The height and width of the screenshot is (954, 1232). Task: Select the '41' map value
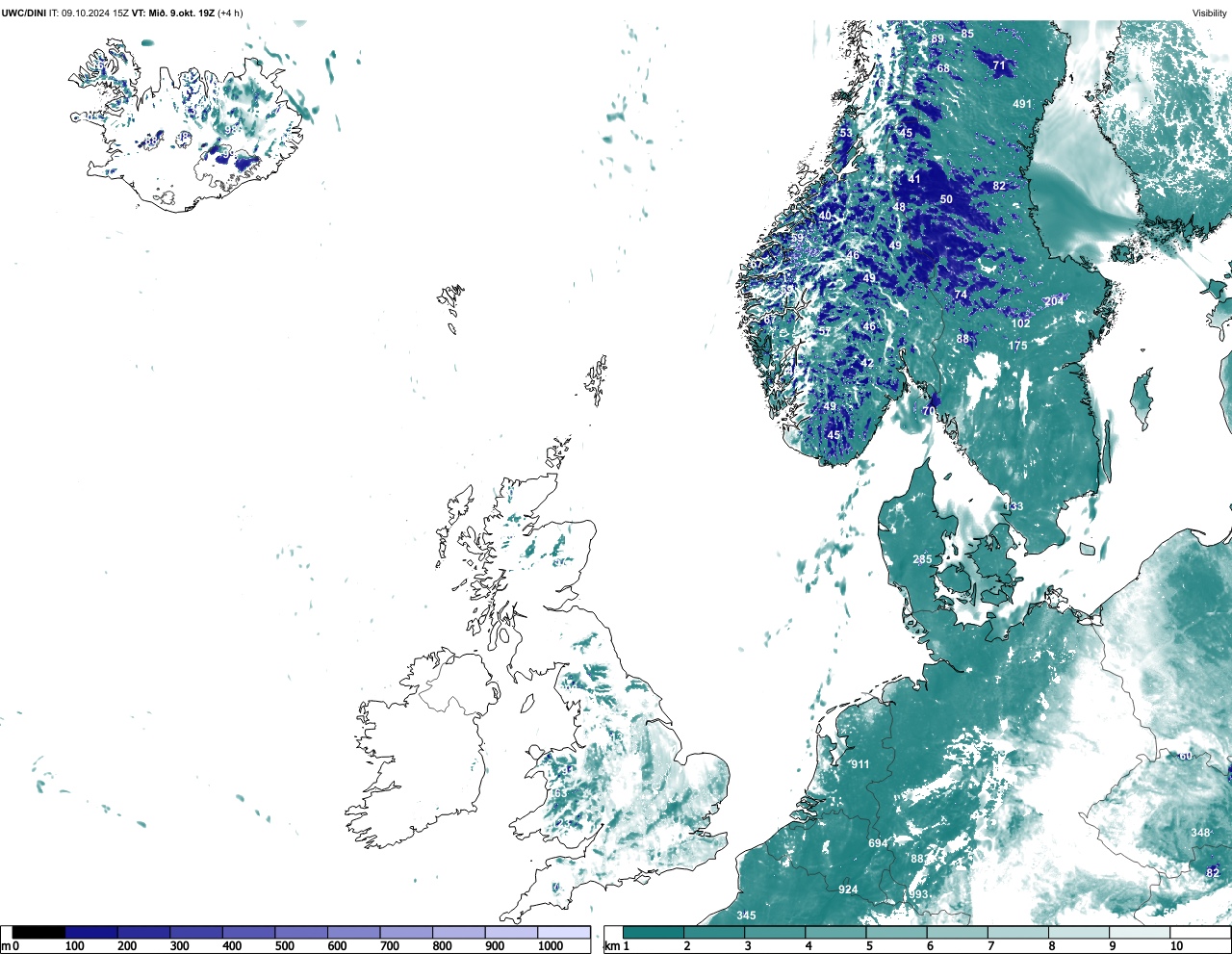click(x=914, y=179)
